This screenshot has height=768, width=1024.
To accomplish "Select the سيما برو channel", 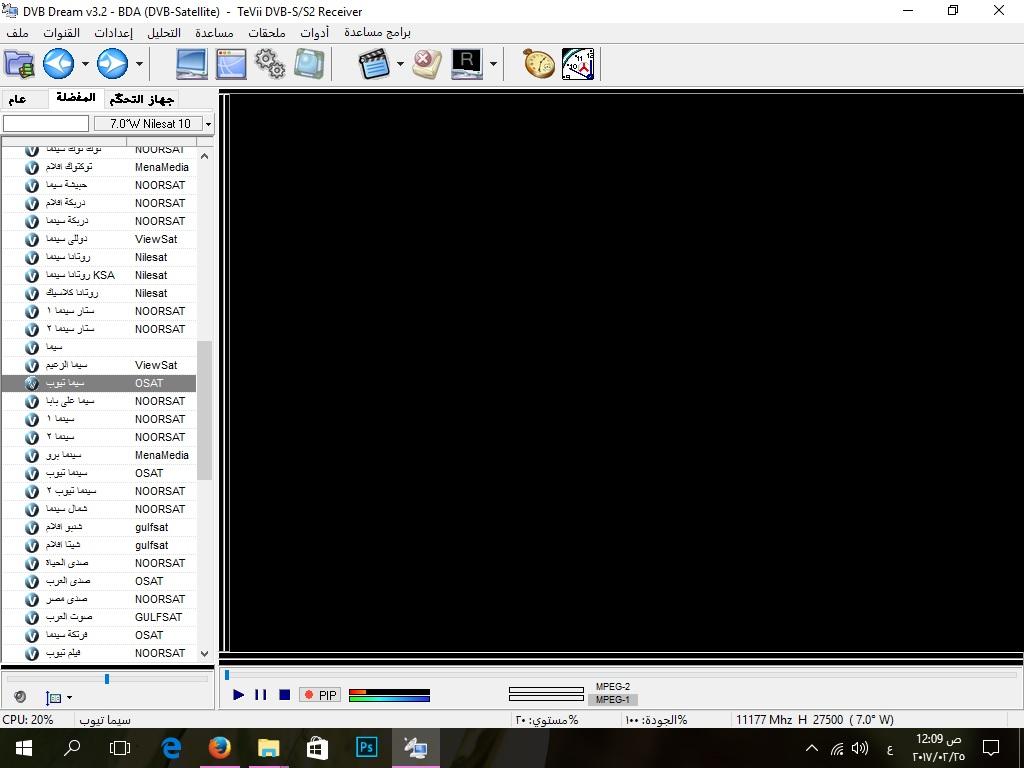I will click(x=99, y=455).
